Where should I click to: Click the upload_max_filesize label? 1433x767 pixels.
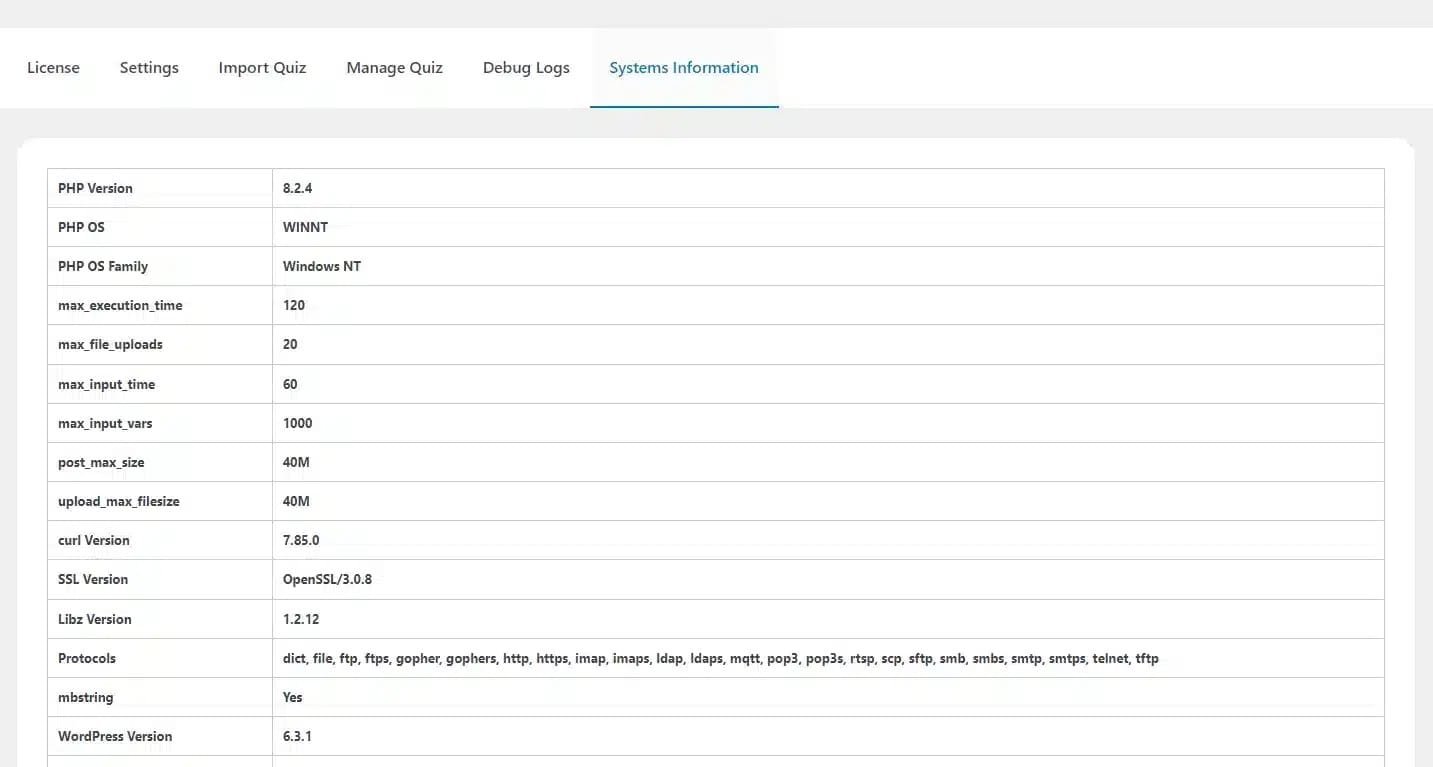click(119, 501)
